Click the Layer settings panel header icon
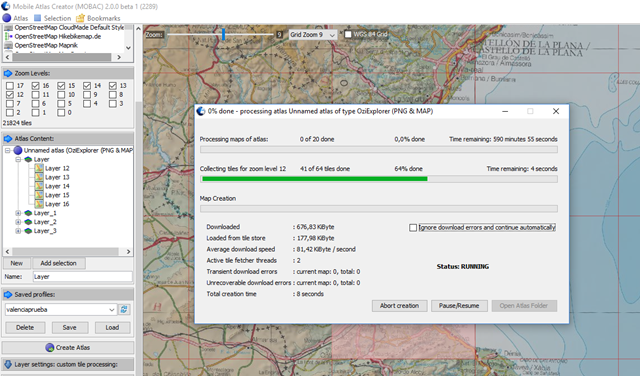 coord(8,364)
